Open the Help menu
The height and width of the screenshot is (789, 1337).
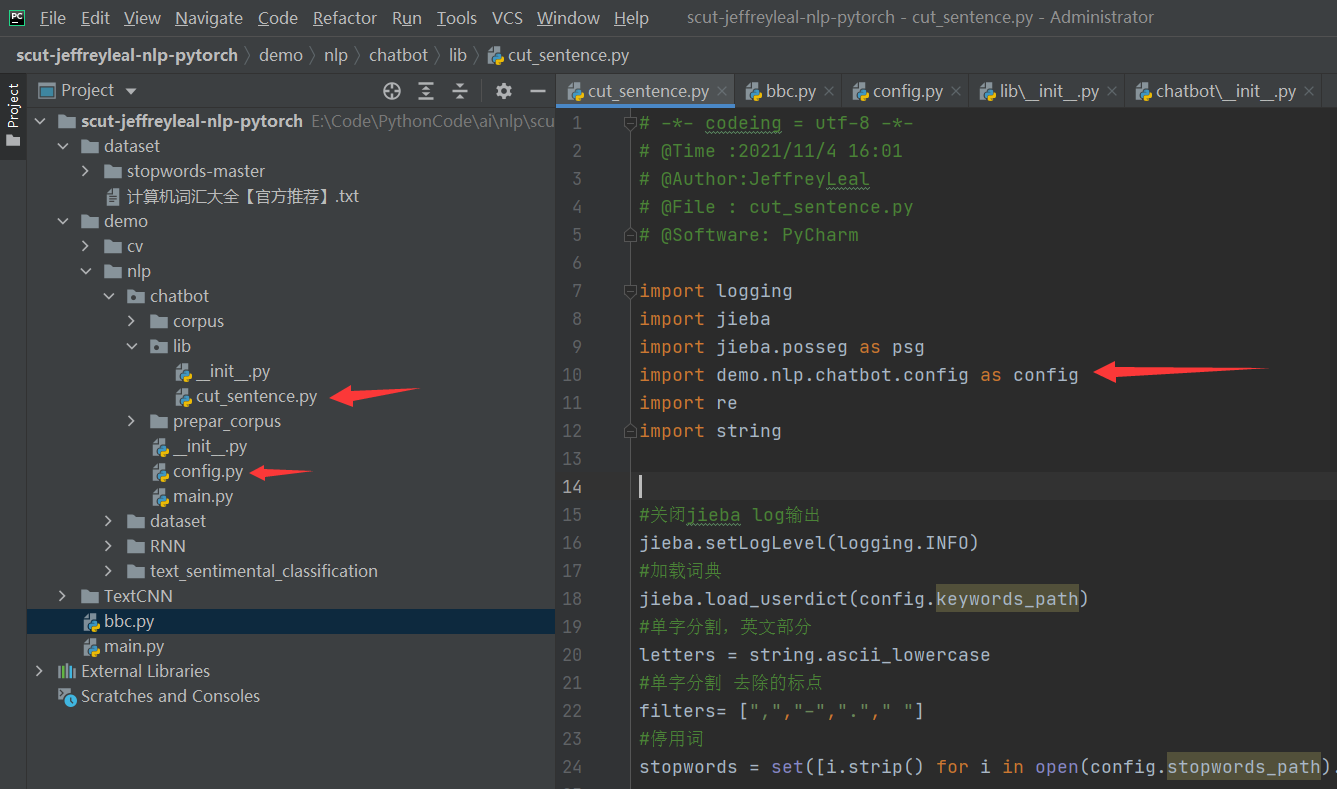(x=631, y=18)
